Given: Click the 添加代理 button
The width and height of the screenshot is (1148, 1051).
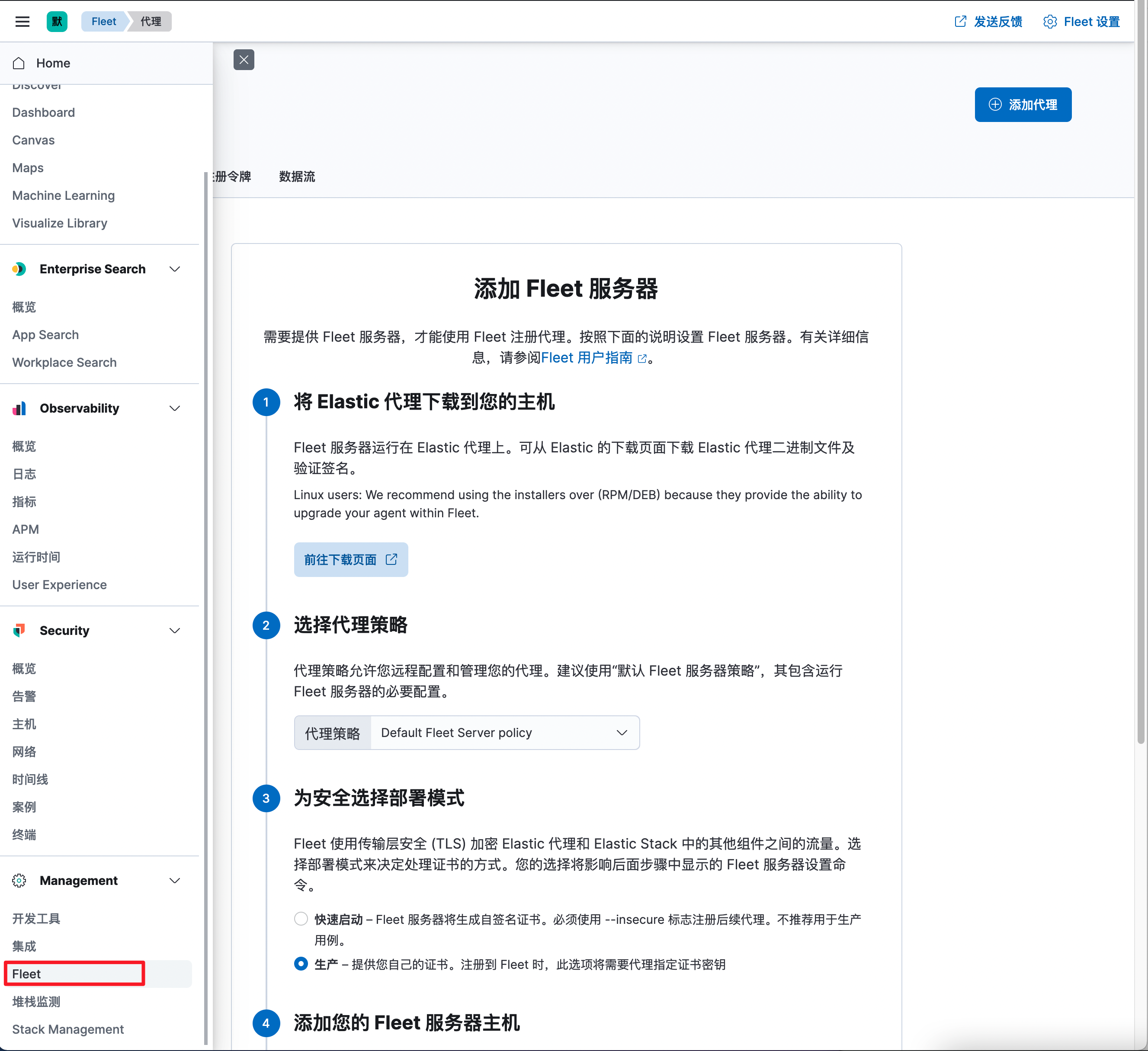Looking at the screenshot, I should coord(1023,105).
